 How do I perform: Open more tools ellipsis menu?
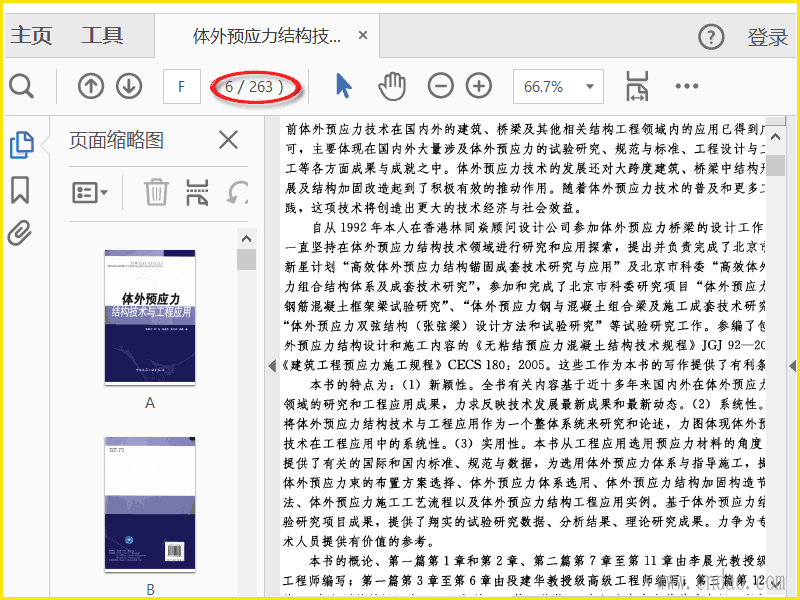tap(686, 86)
